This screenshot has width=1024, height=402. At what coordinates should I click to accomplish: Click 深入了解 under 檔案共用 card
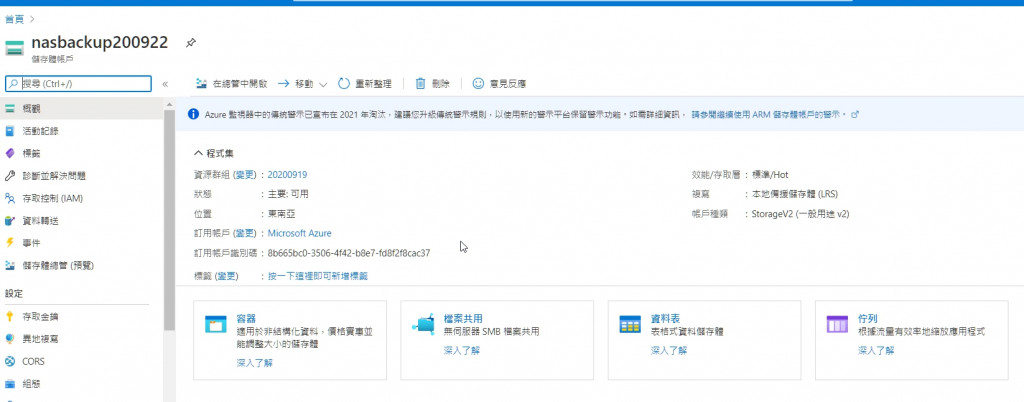462,350
